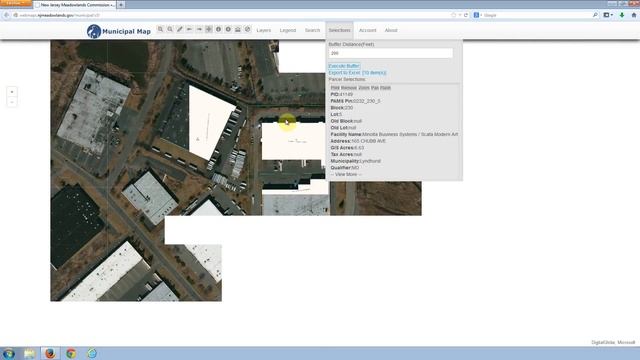The width and height of the screenshot is (640, 360).
Task: Click the Zoom link for the parcel
Action: click(x=364, y=88)
